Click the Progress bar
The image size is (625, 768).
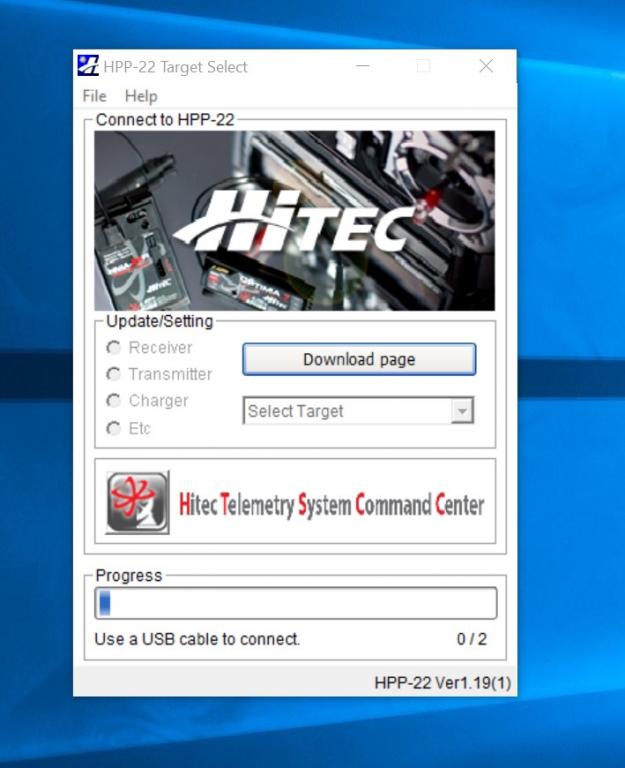pos(295,604)
